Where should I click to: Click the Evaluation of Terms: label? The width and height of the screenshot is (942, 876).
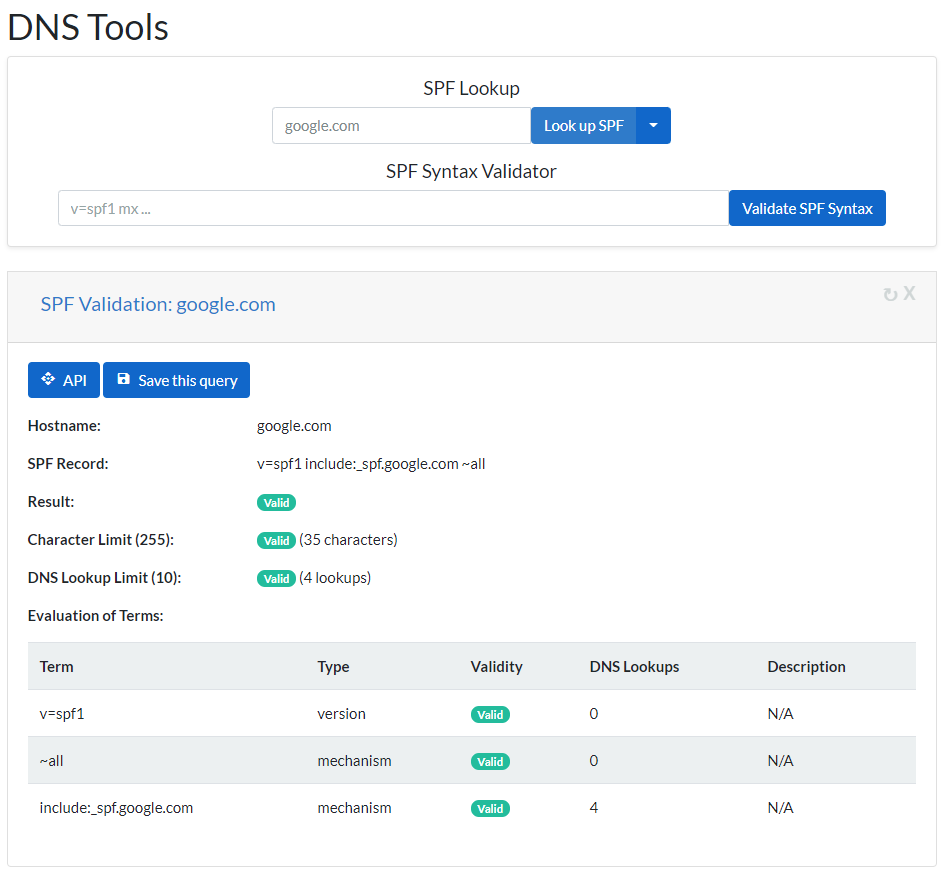point(96,616)
